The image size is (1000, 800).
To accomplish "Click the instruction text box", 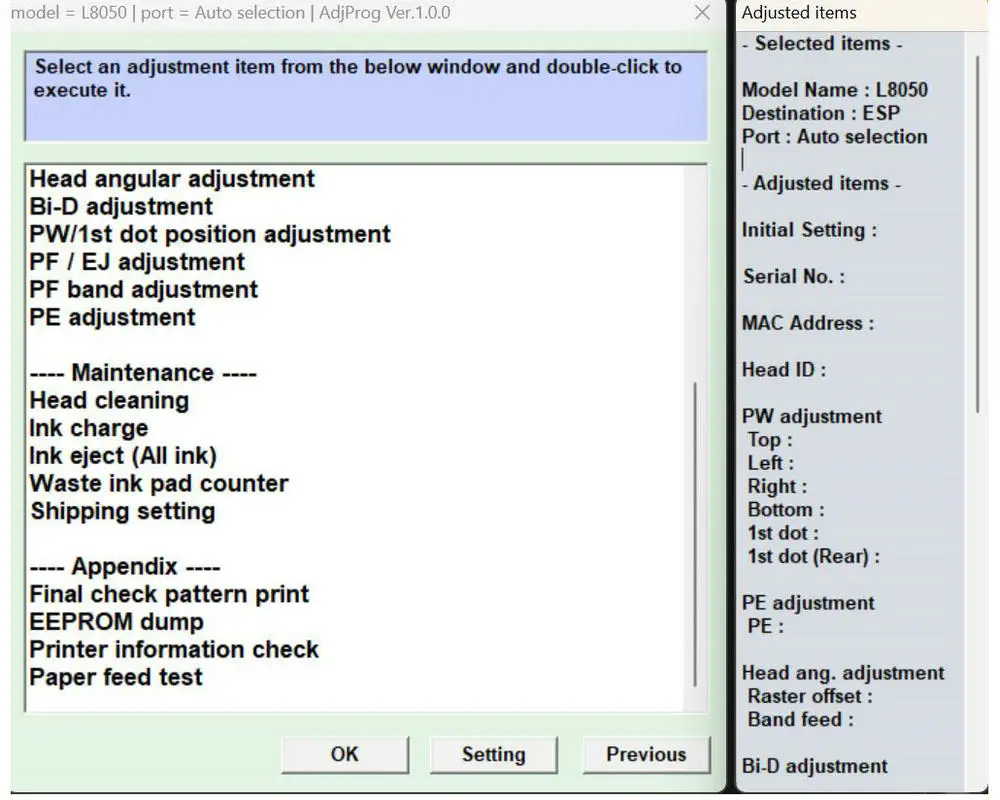I will (x=366, y=96).
